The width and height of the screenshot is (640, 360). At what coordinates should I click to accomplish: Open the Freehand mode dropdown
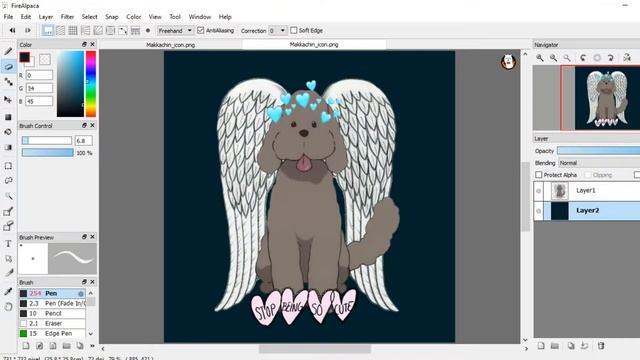click(x=175, y=31)
